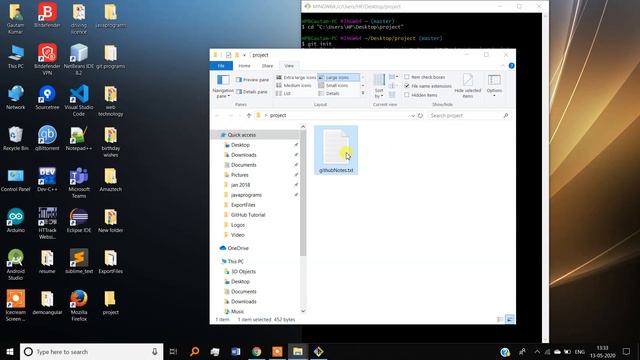Click the Navigation pane ribbon button
Image resolution: width=640 pixels, height=360 pixels.
click(x=223, y=86)
